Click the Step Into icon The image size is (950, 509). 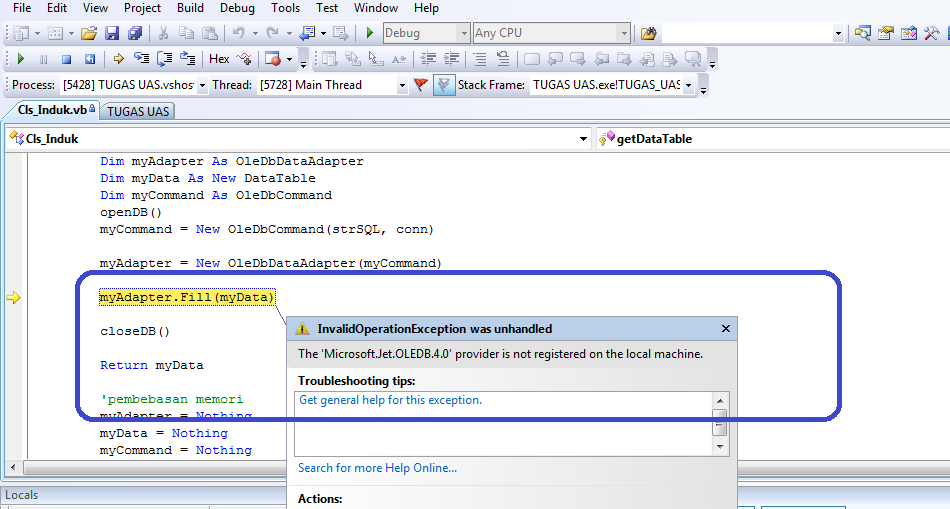coord(142,59)
